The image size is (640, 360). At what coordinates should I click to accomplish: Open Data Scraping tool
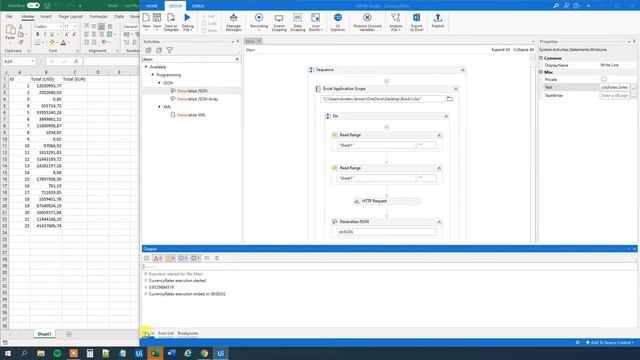tap(298, 22)
